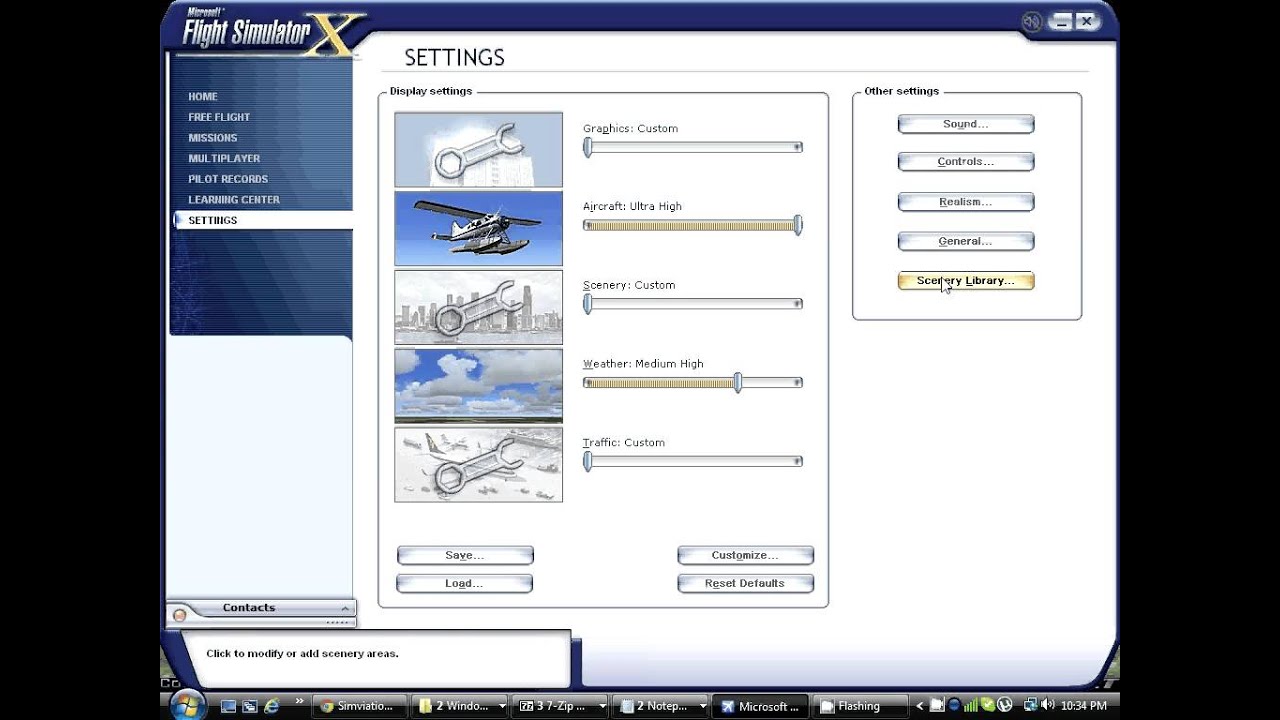Screen dimensions: 1280x720
Task: Click the Graphics wrench thumbnail
Action: pos(478,150)
